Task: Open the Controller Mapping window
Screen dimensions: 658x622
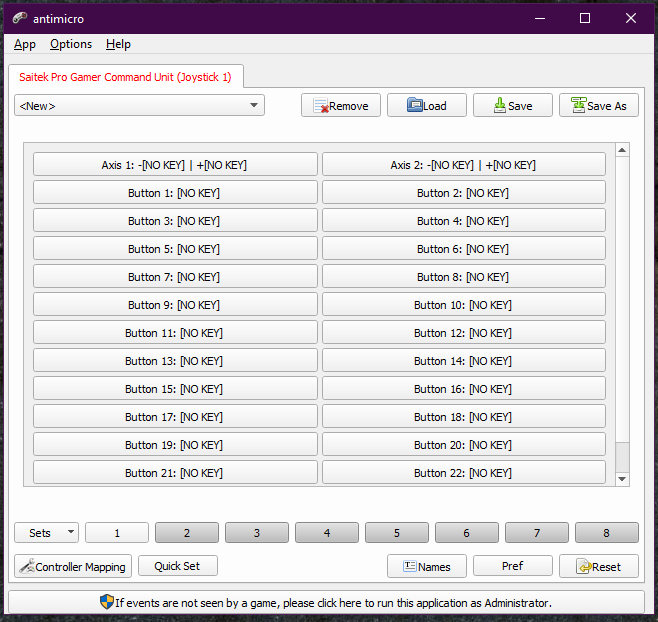Action: tap(73, 566)
